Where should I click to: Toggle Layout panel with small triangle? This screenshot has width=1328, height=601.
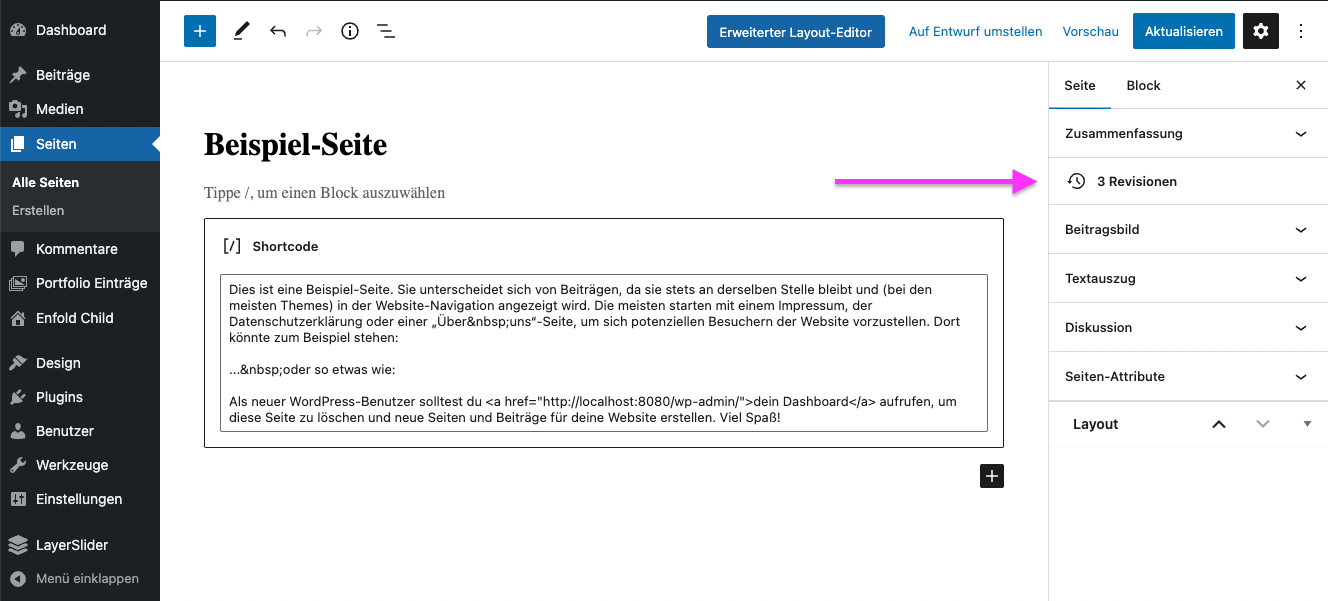(x=1307, y=424)
